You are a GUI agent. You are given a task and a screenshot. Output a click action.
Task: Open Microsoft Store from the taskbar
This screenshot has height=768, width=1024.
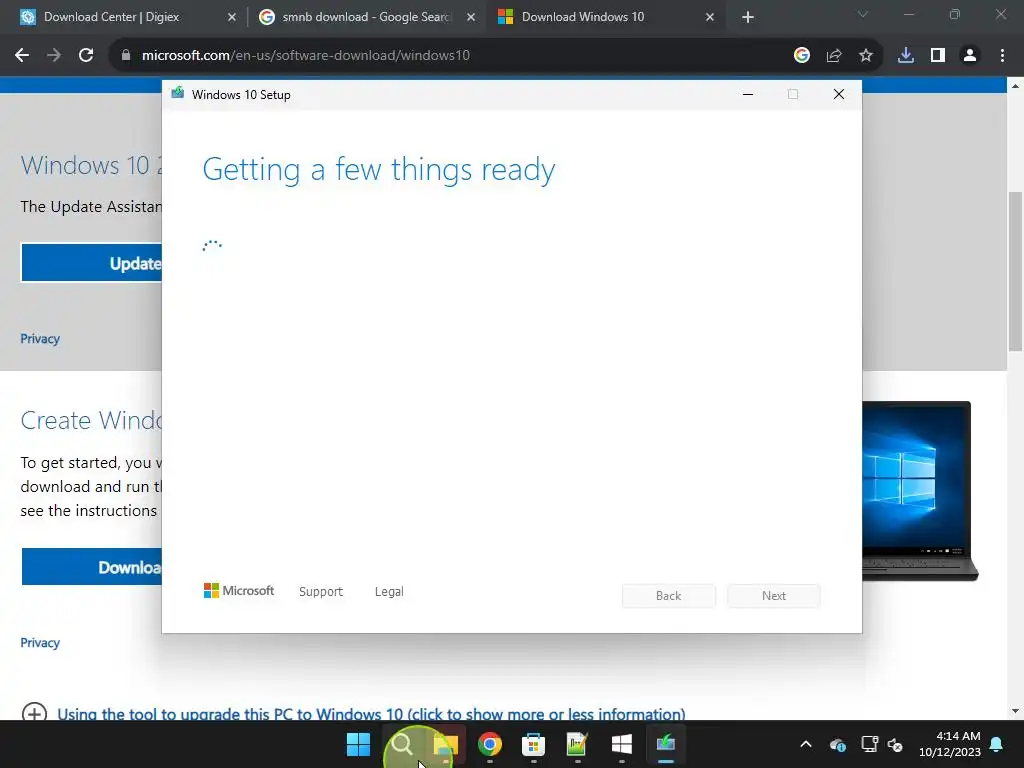click(534, 744)
